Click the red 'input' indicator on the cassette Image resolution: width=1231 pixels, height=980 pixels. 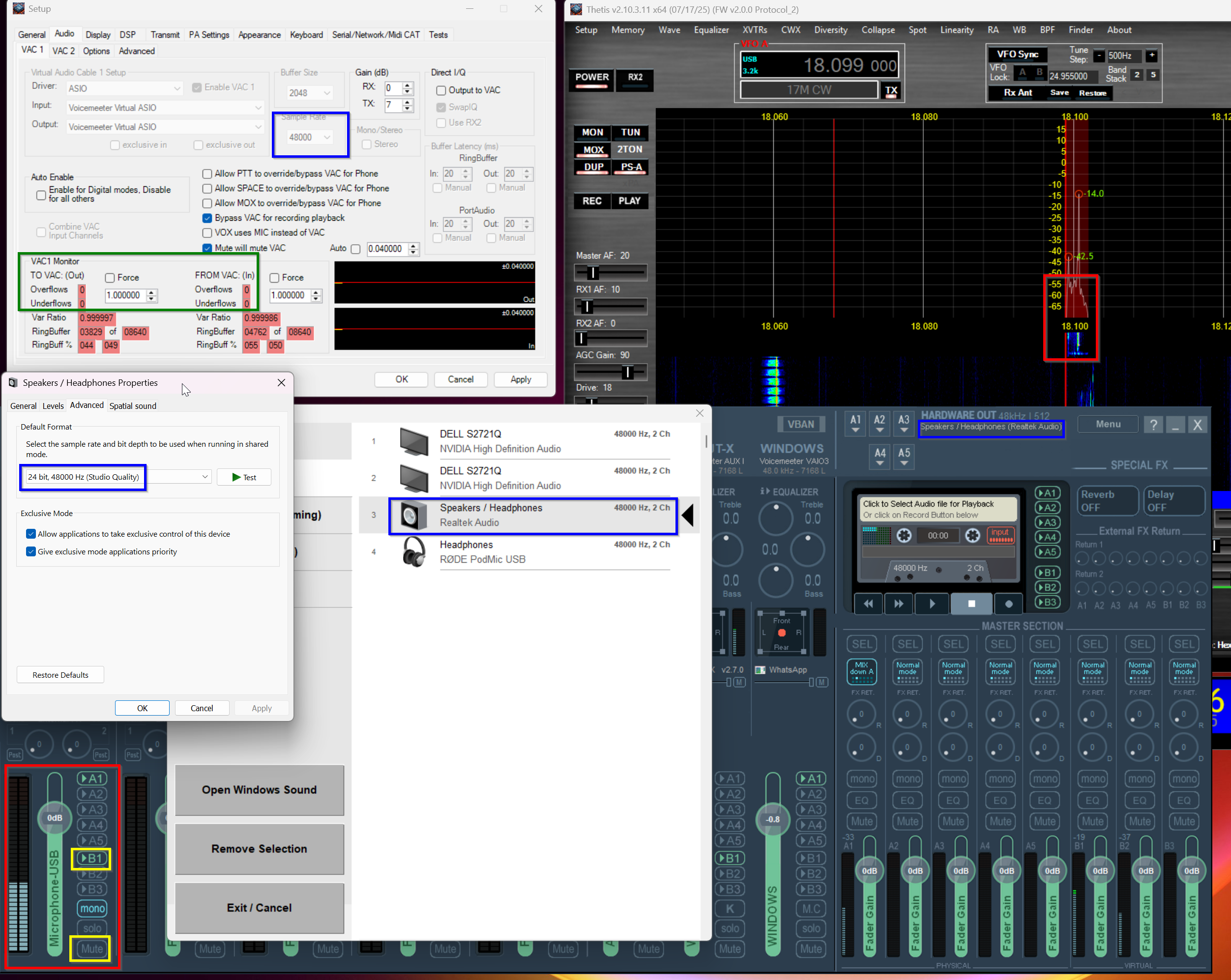click(1000, 535)
